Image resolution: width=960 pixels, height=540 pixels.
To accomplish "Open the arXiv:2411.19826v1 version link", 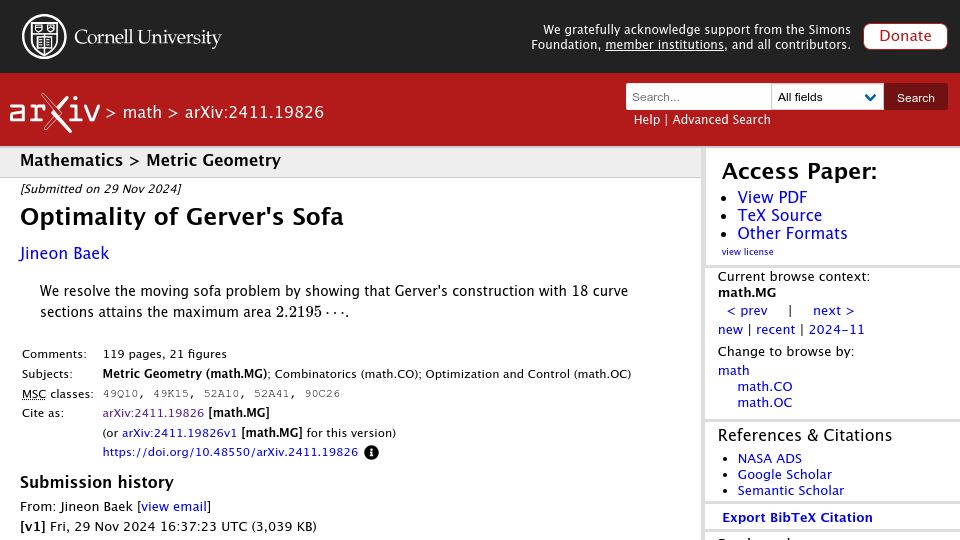I will coord(179,433).
